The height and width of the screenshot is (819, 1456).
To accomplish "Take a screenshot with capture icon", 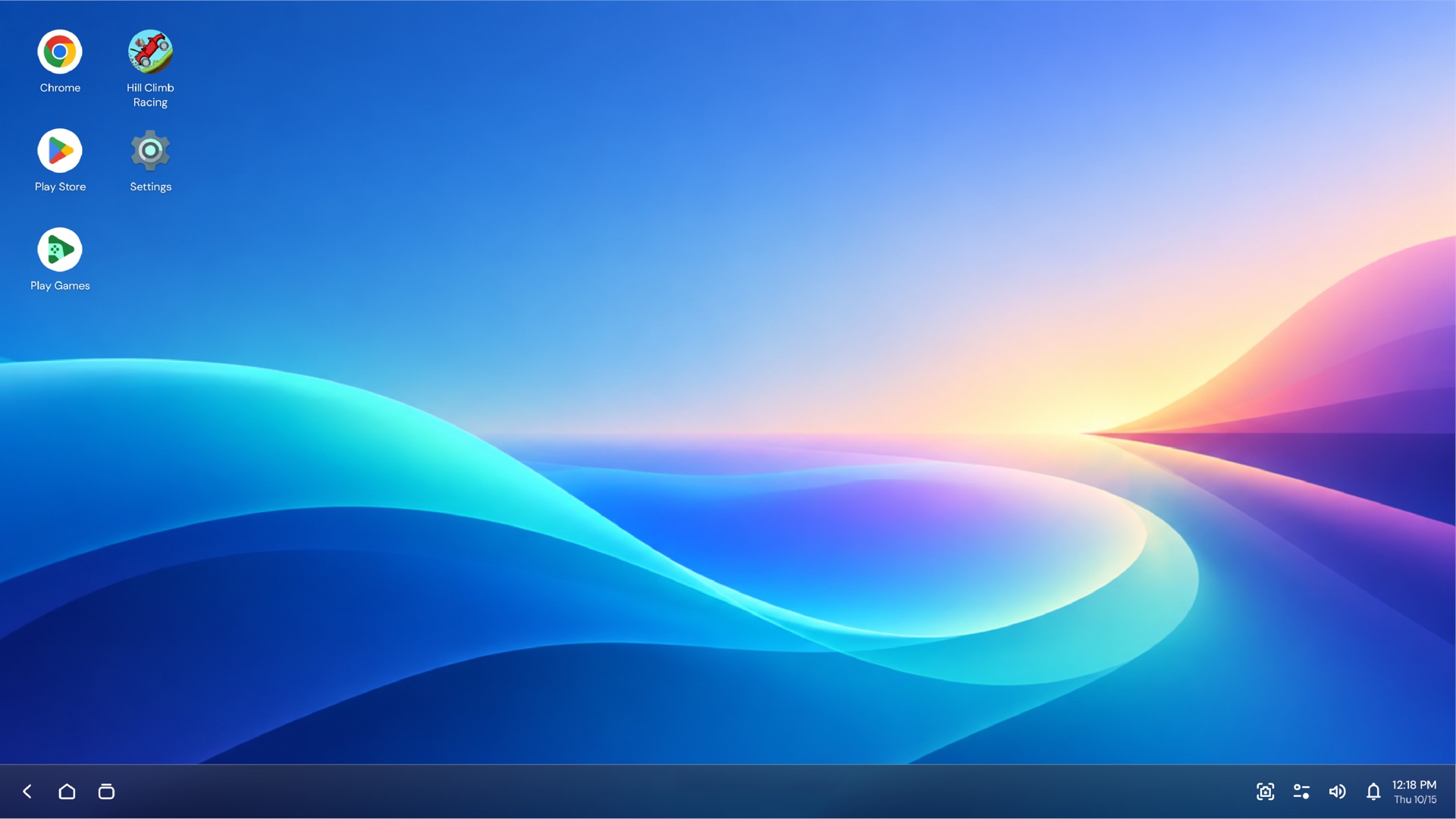I will click(1265, 792).
